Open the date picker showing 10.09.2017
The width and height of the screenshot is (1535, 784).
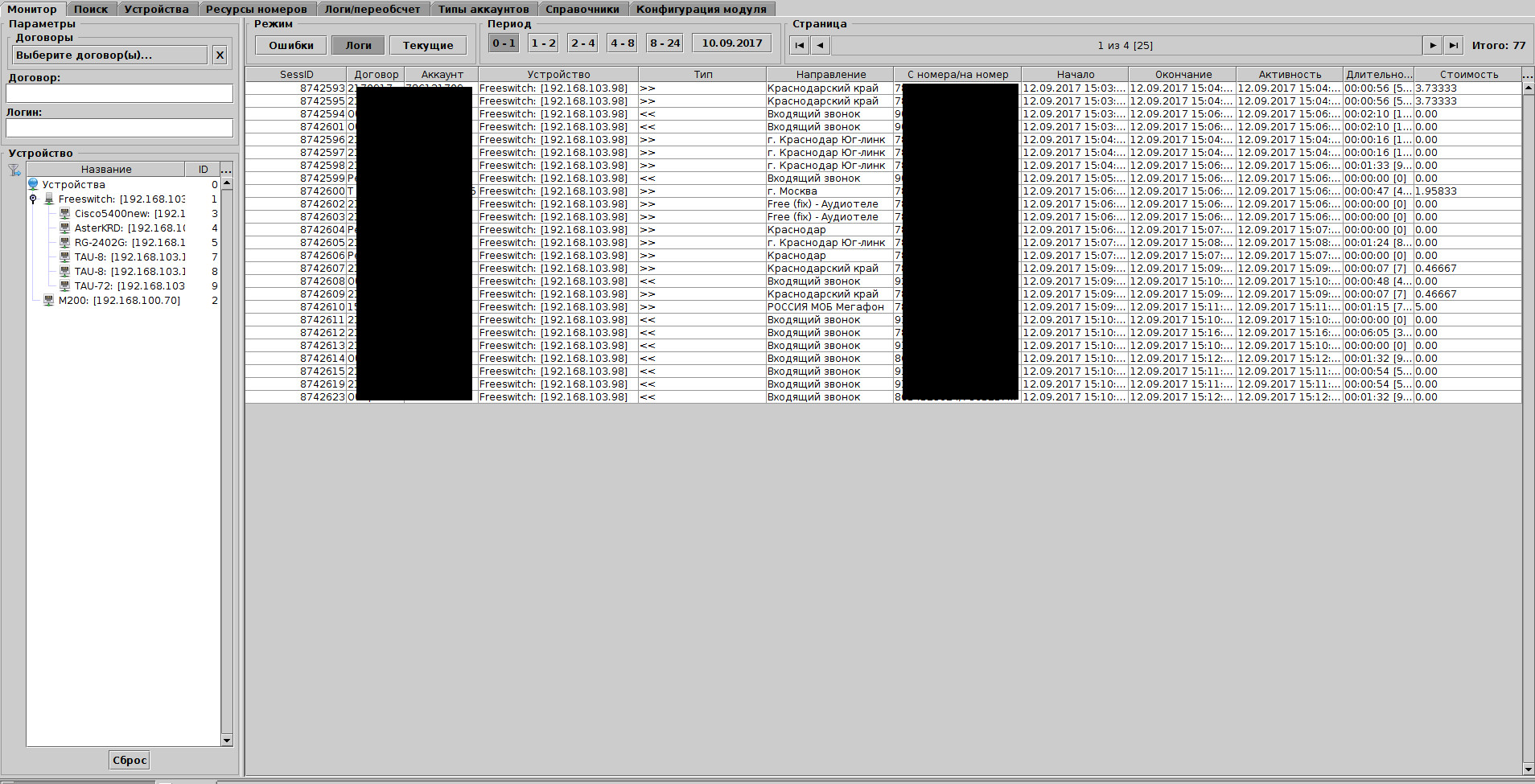click(x=731, y=43)
